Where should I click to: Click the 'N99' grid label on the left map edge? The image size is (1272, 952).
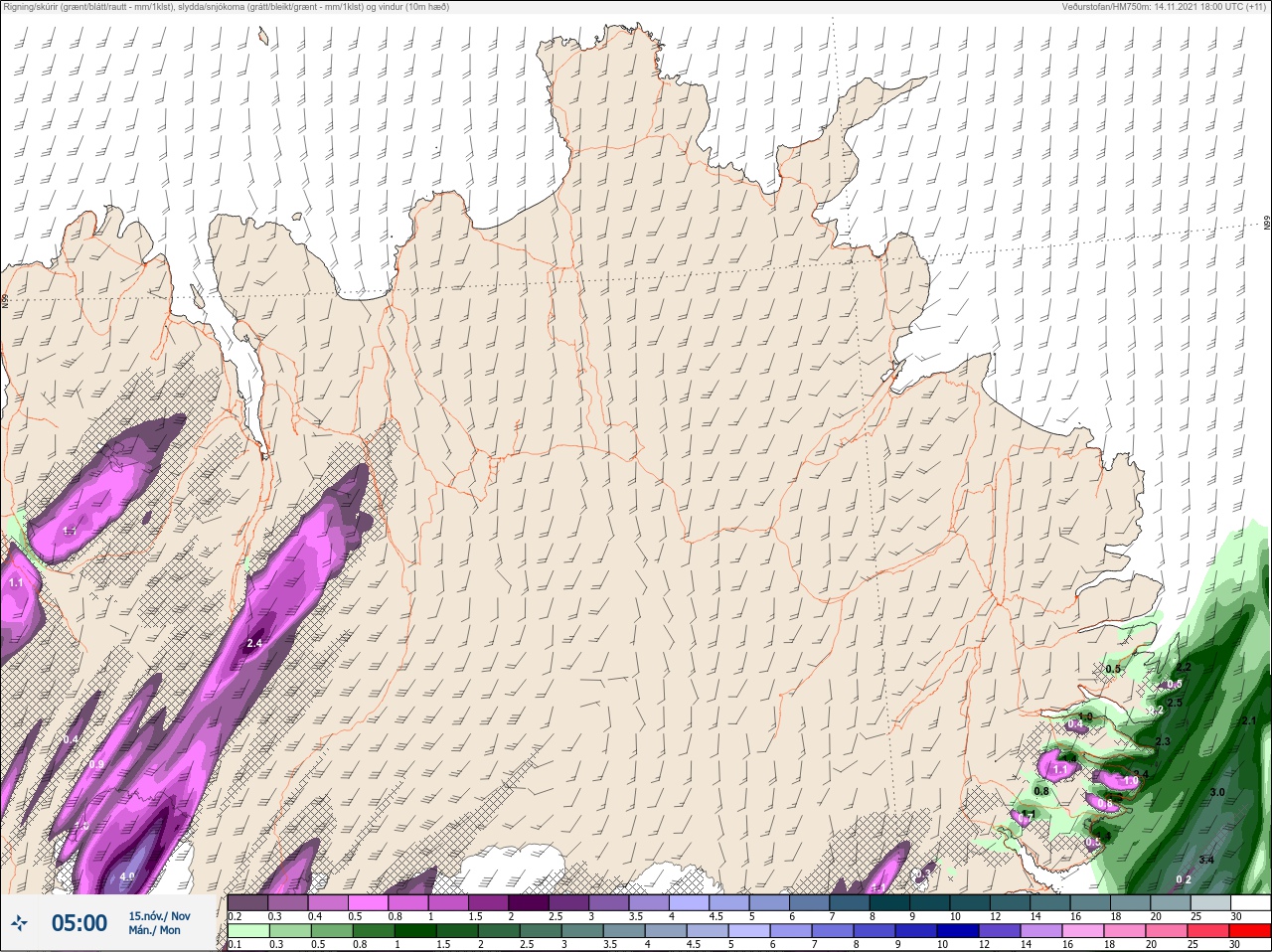[x=5, y=299]
